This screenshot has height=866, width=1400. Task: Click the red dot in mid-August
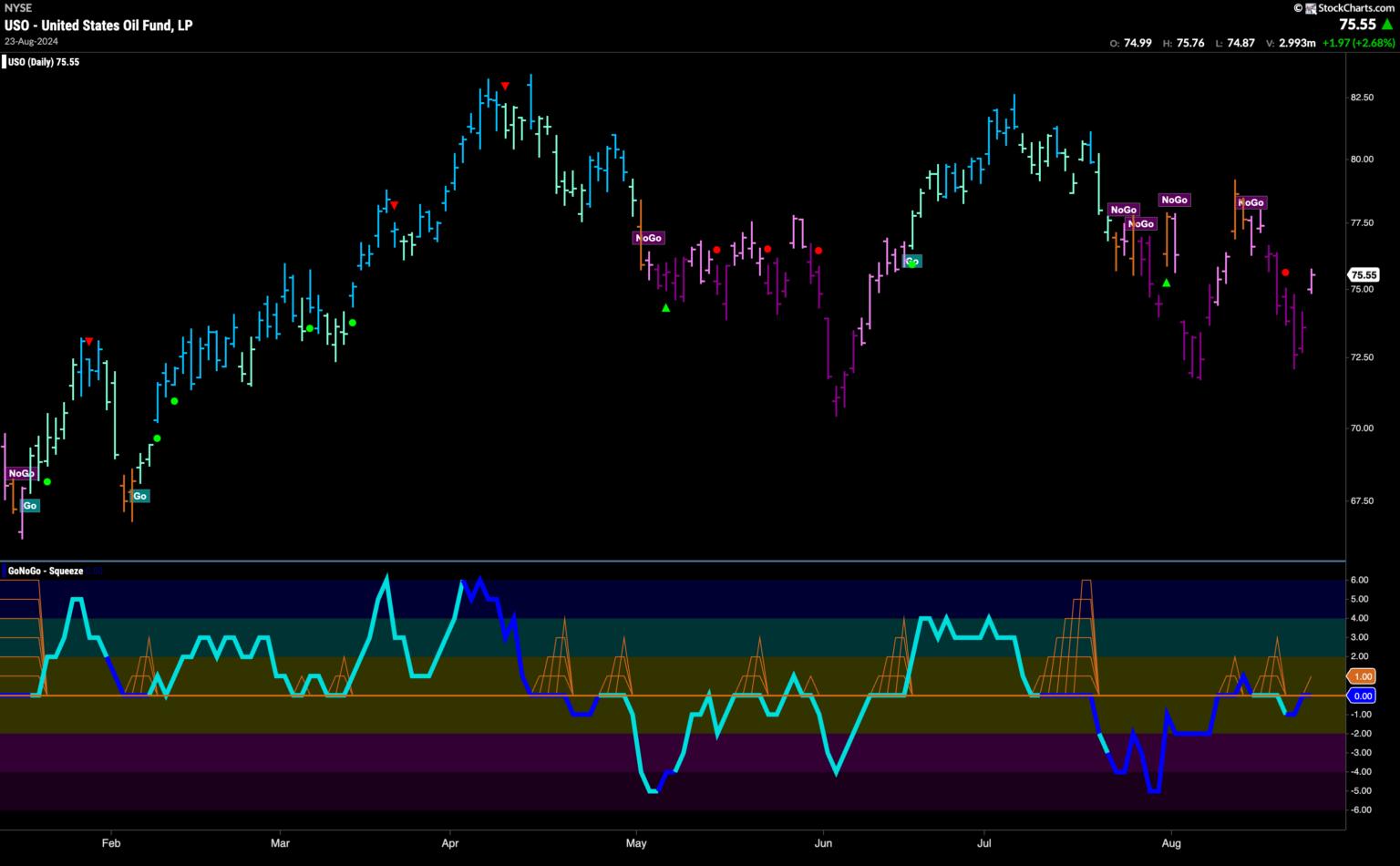coord(1285,273)
